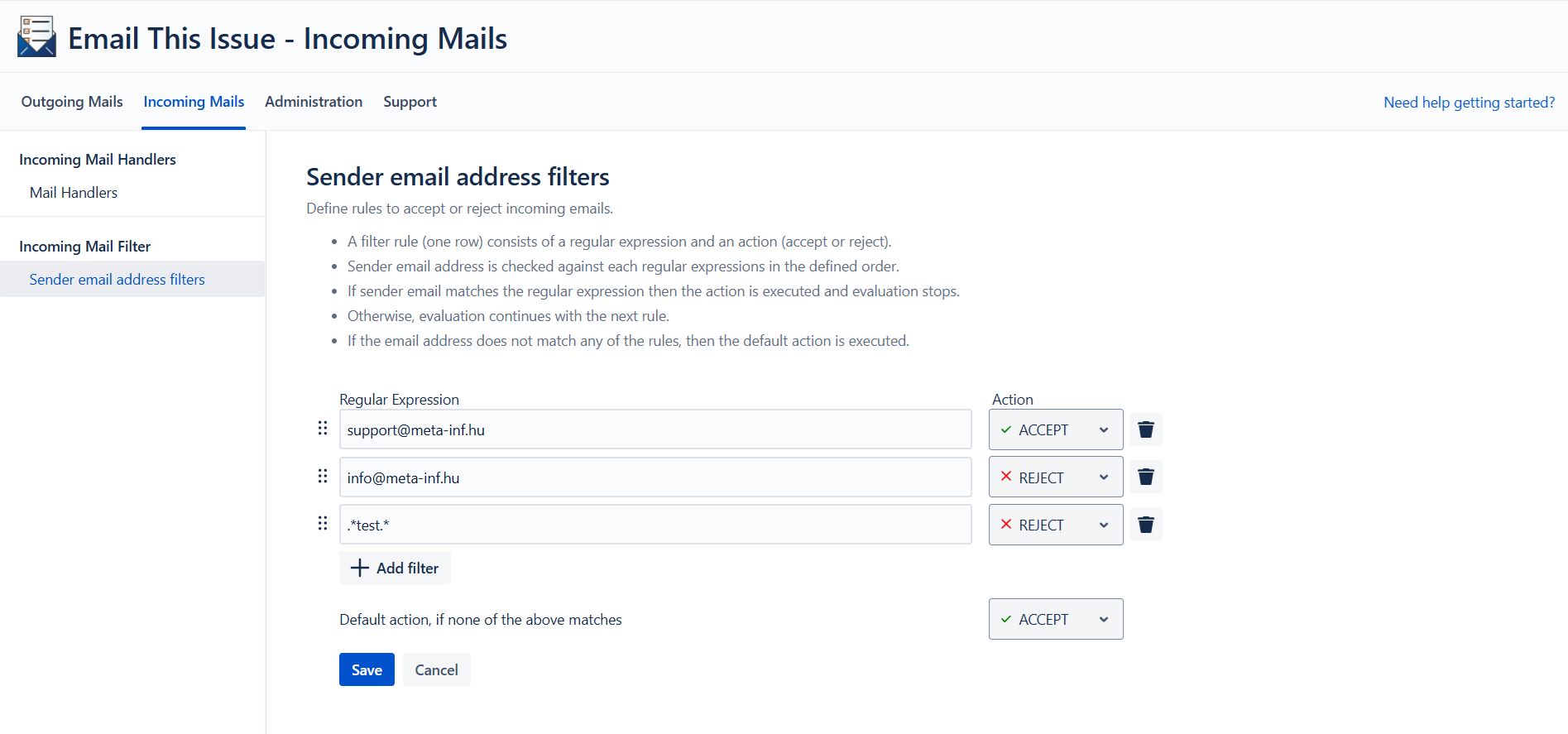
Task: Switch to Outgoing Mails tab
Action: 72,102
